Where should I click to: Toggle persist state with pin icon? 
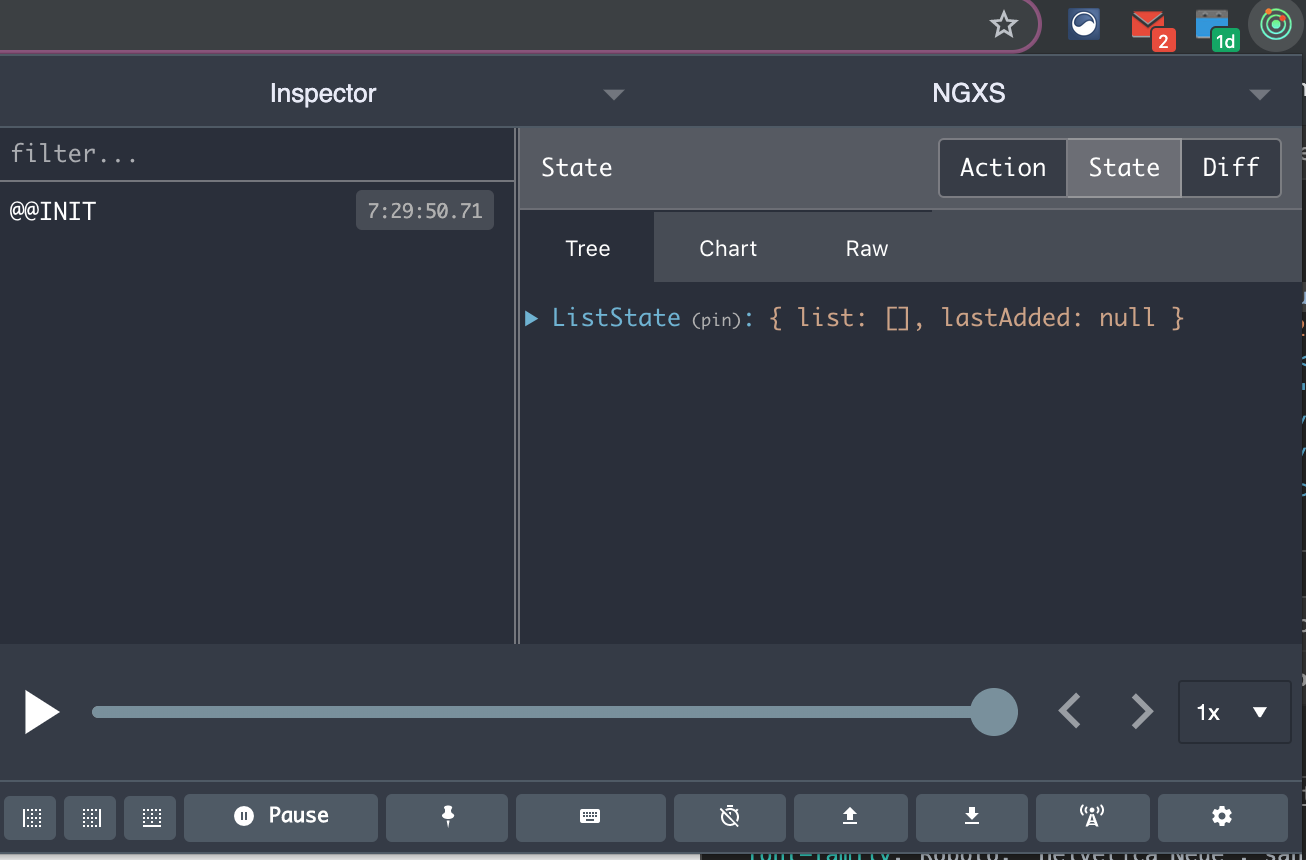(447, 816)
